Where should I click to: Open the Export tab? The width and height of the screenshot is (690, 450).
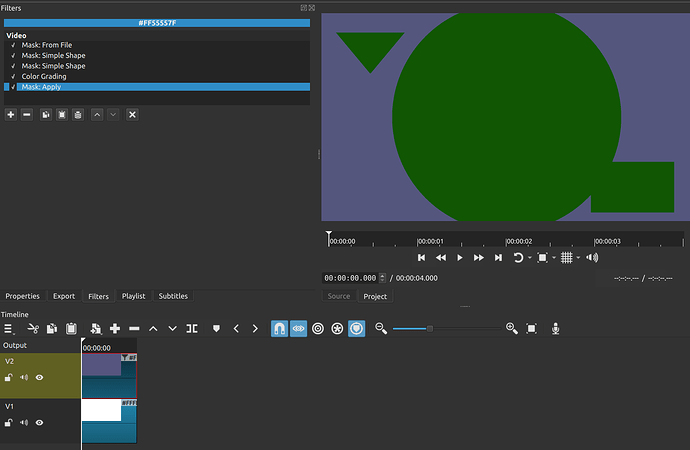pyautogui.click(x=64, y=296)
